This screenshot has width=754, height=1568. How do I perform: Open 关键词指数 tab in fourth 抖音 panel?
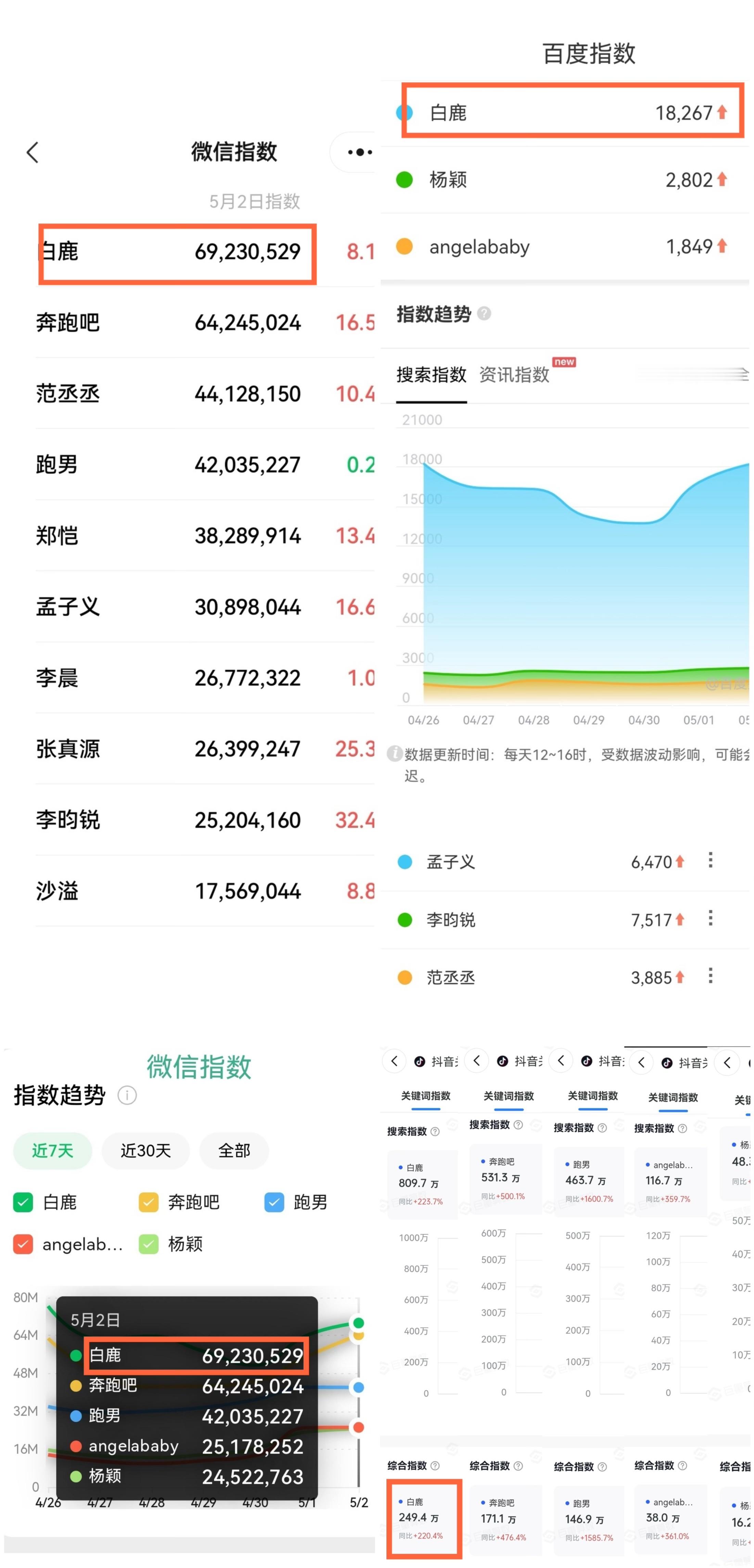[x=673, y=1097]
